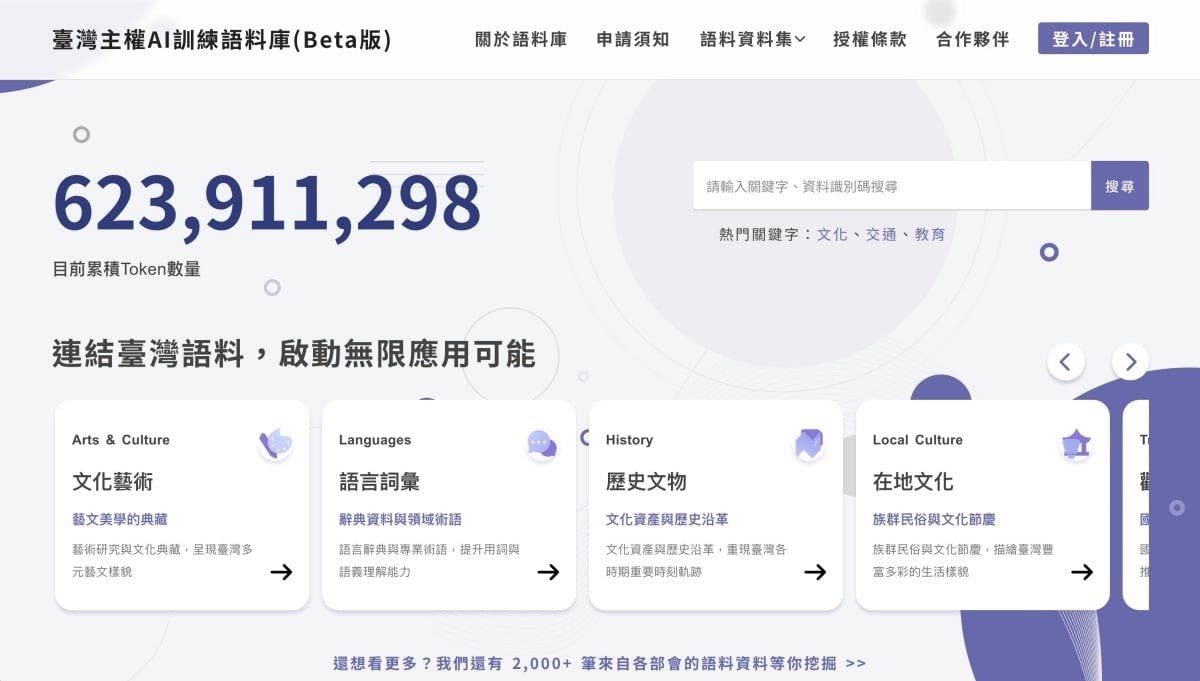Click the carousel previous chevron
Screen dimensions: 1200x681
pyautogui.click(x=1066, y=362)
